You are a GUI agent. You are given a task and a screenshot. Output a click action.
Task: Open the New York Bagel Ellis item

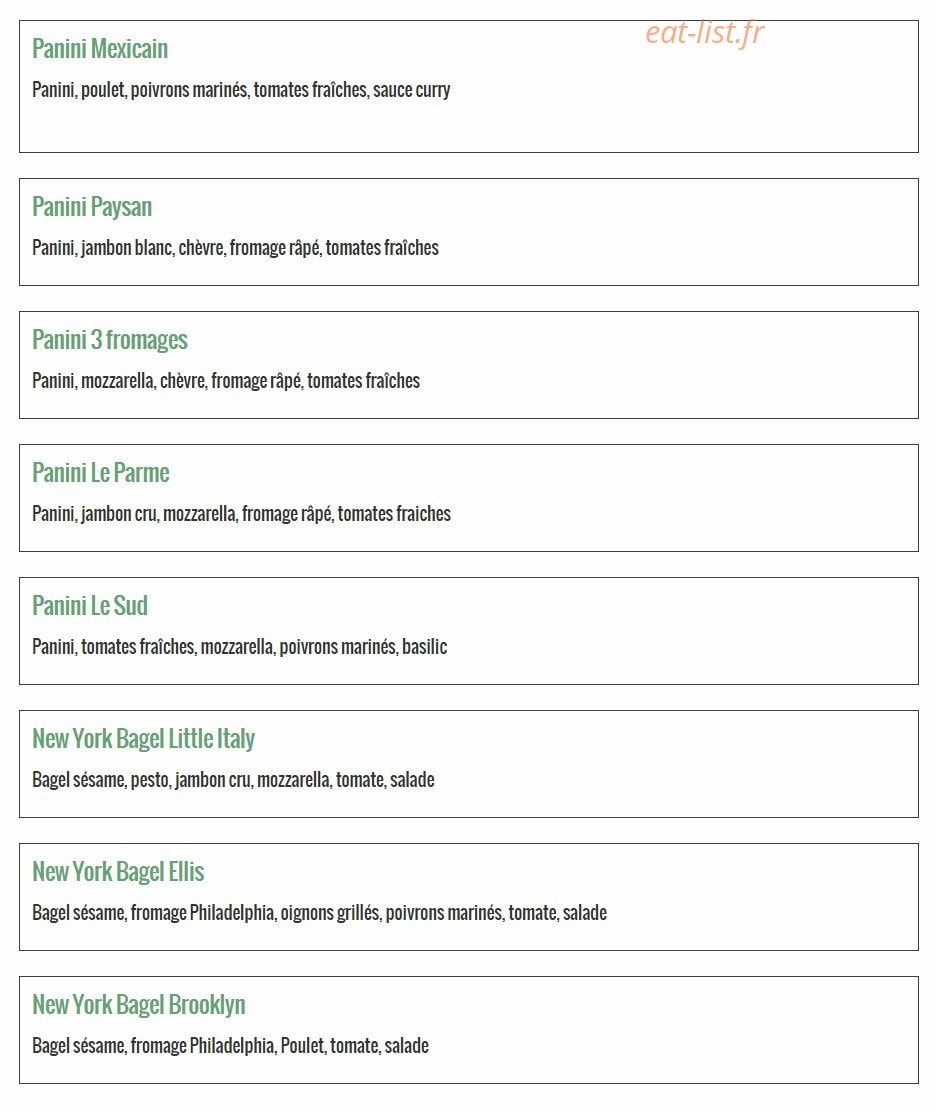pos(118,872)
